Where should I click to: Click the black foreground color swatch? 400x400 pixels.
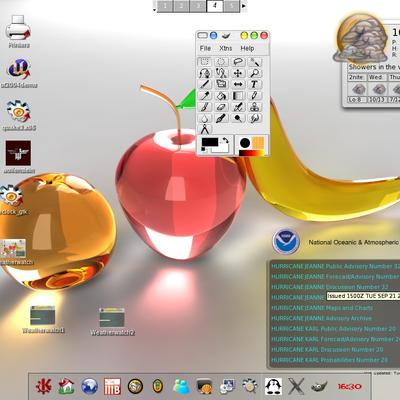pos(210,142)
